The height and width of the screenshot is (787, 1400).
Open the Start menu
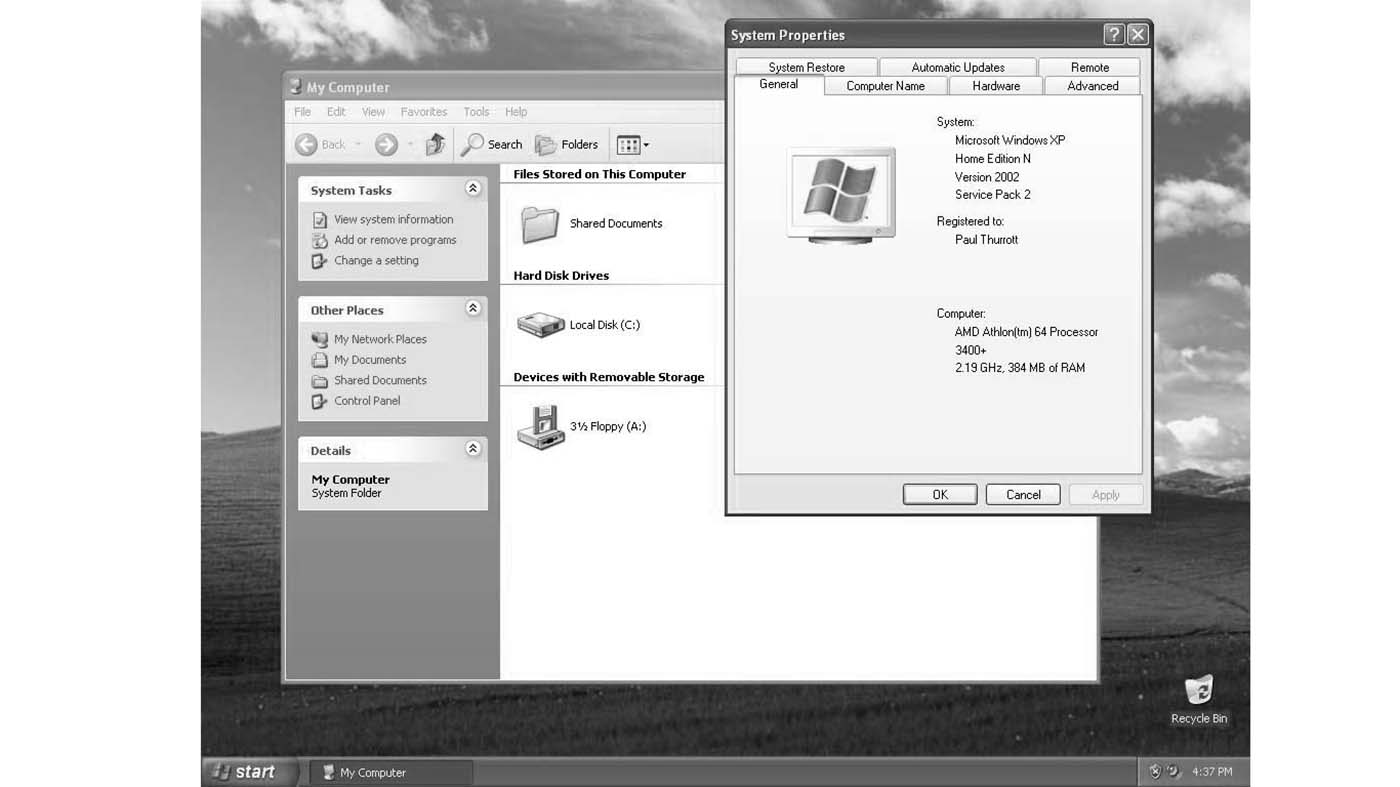(x=251, y=772)
